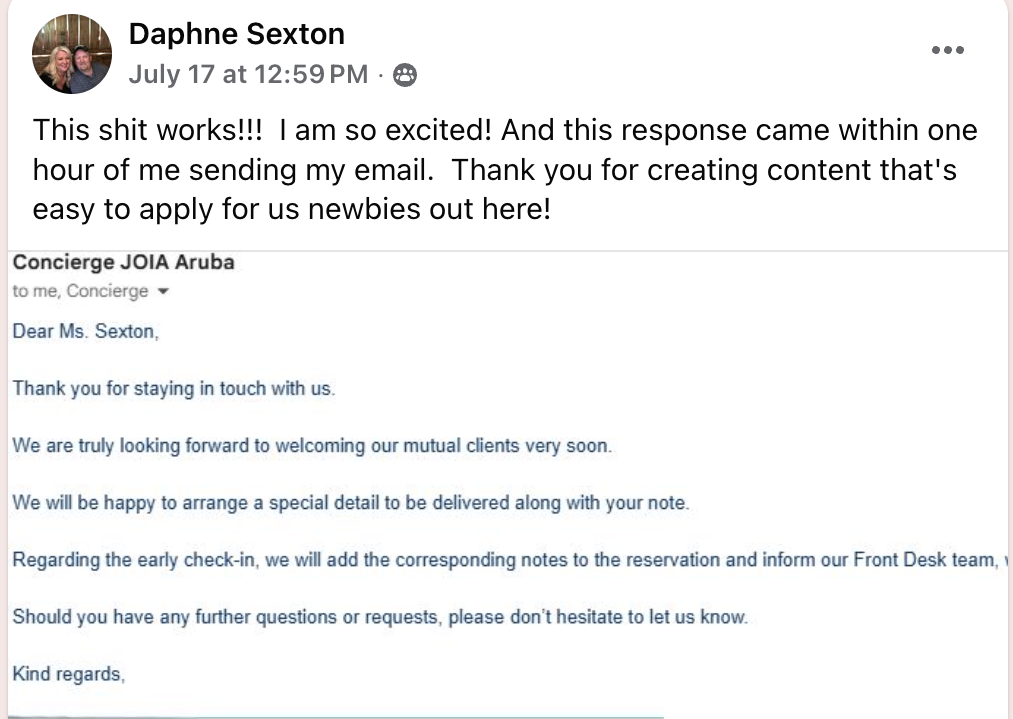The width and height of the screenshot is (1013, 719).
Task: Click the special detail delivery sentence
Action: [x=351, y=503]
